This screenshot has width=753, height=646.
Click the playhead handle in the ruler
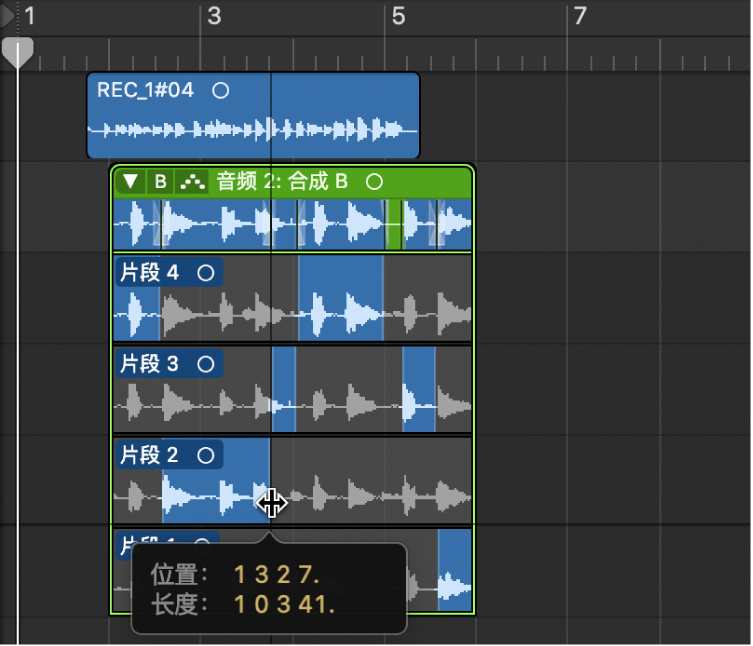18,52
